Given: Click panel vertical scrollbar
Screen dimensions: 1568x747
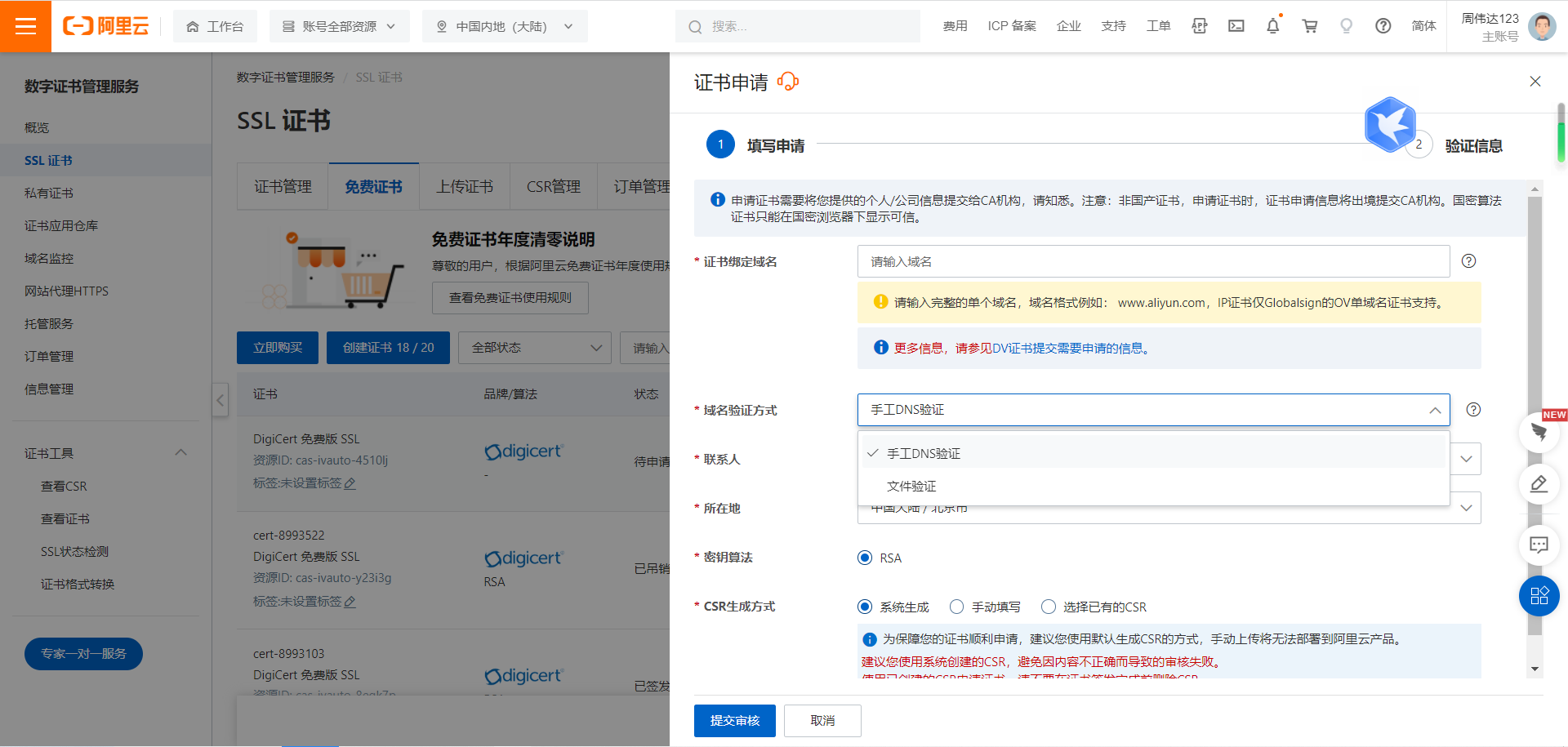Looking at the screenshot, I should (1535, 416).
